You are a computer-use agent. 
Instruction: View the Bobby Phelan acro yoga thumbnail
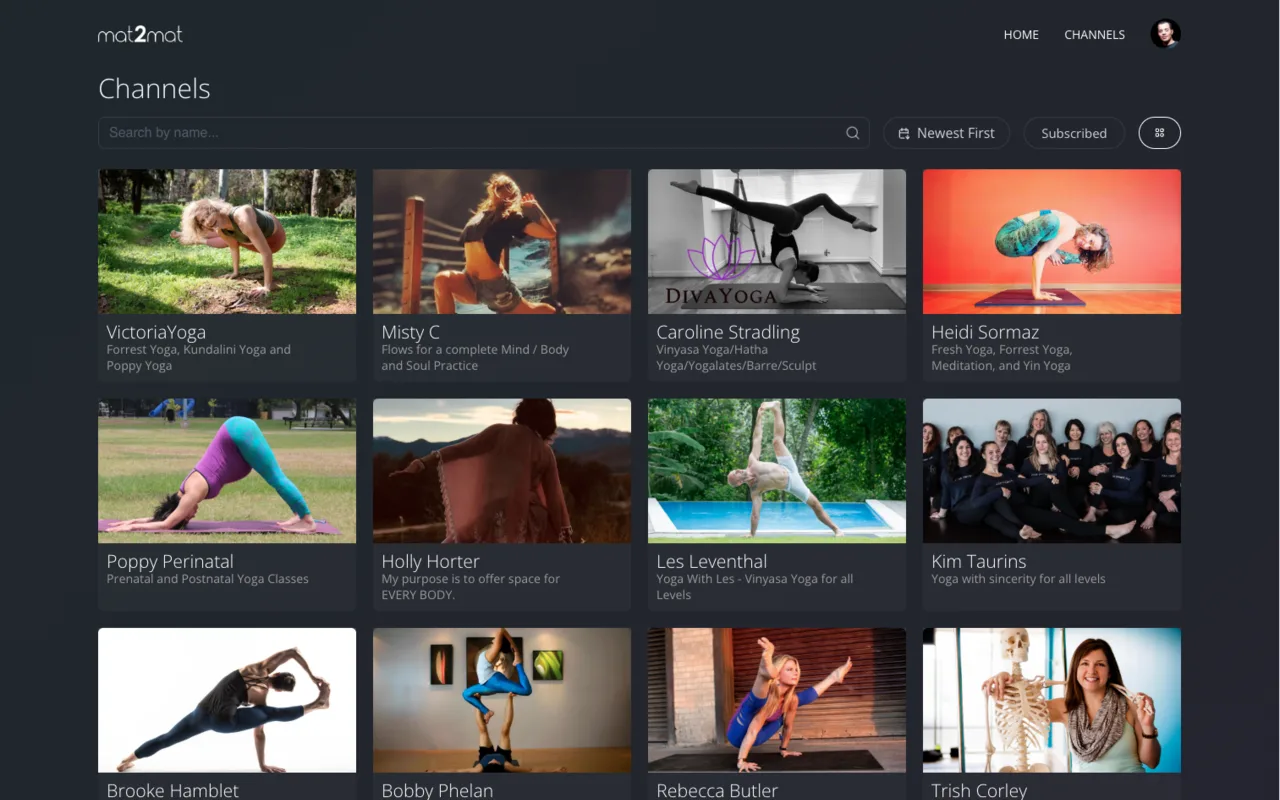502,700
